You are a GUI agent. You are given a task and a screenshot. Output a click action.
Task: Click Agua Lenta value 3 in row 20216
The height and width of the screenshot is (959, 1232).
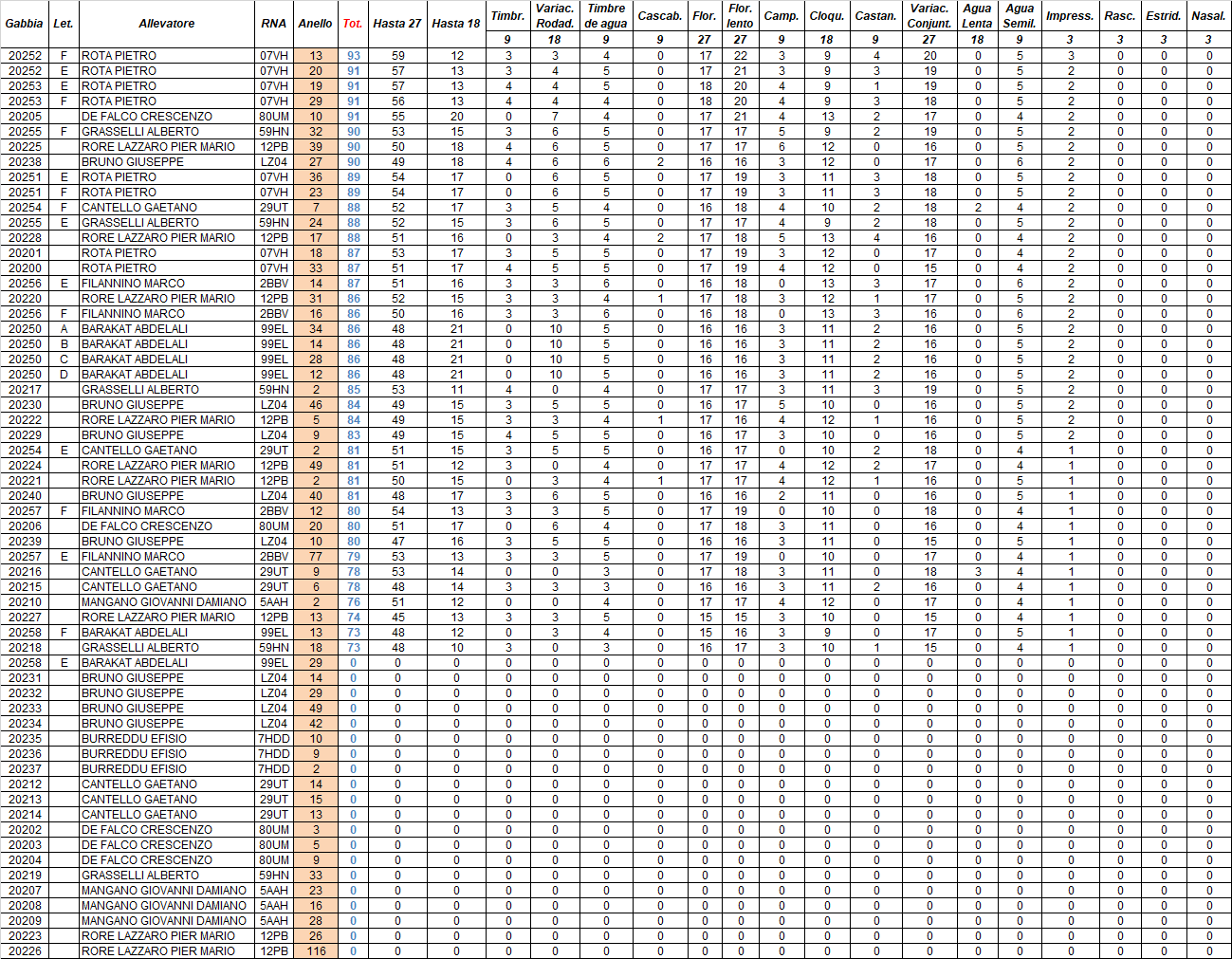(x=979, y=572)
